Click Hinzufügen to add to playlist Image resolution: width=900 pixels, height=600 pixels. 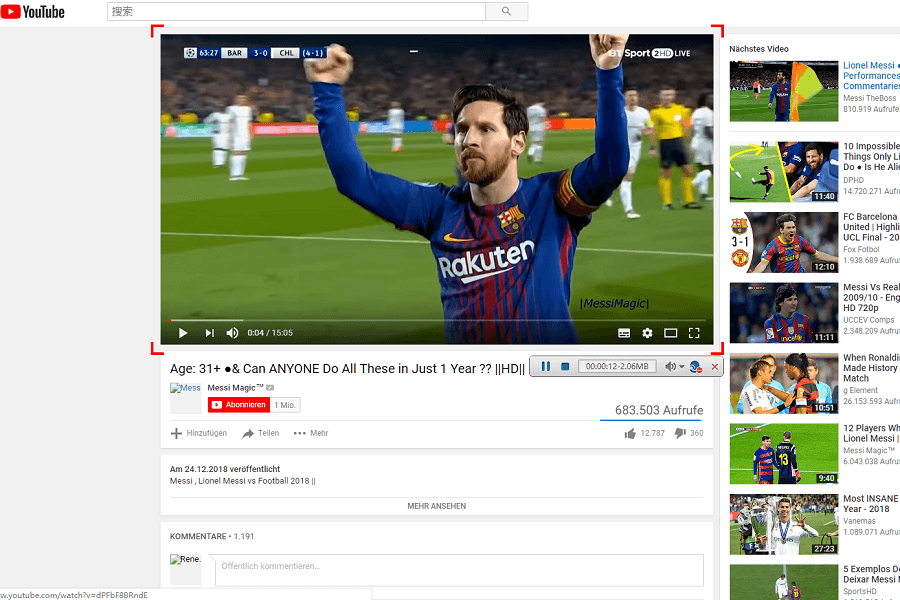(x=199, y=433)
